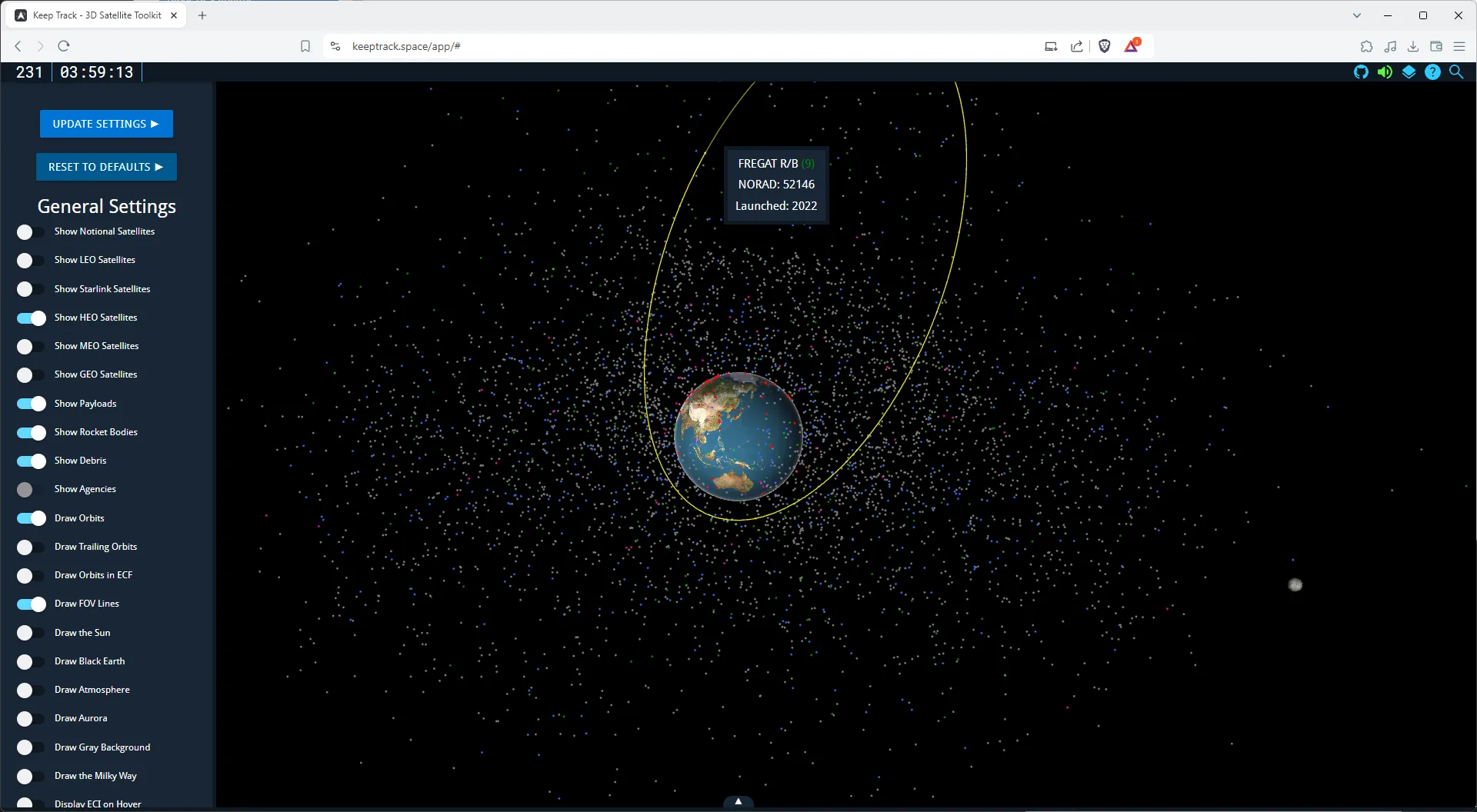Click the address bar showing keeptrack.space
The width and height of the screenshot is (1477, 812).
coord(406,46)
